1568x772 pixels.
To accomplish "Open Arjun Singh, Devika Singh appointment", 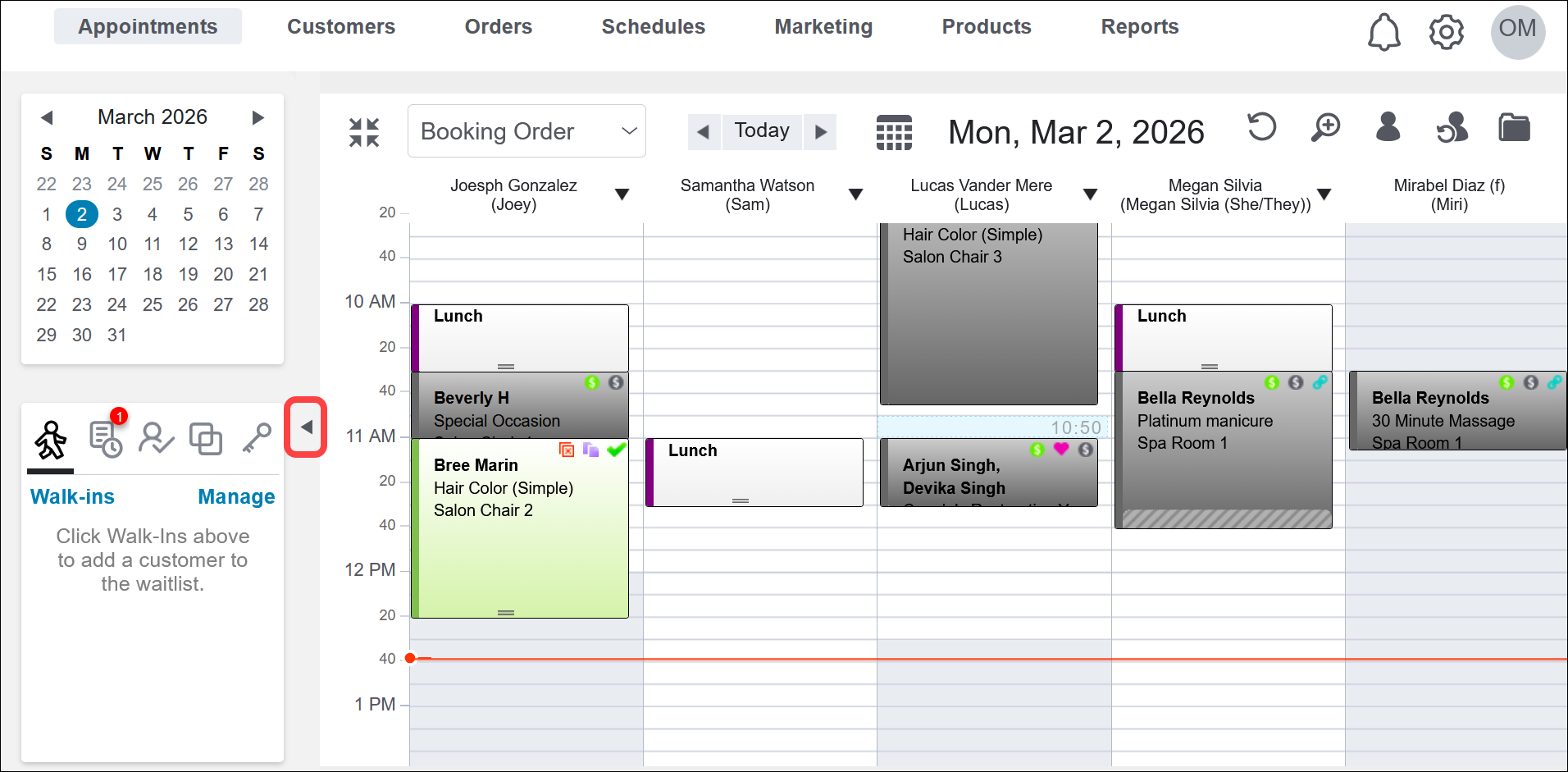I will [989, 473].
